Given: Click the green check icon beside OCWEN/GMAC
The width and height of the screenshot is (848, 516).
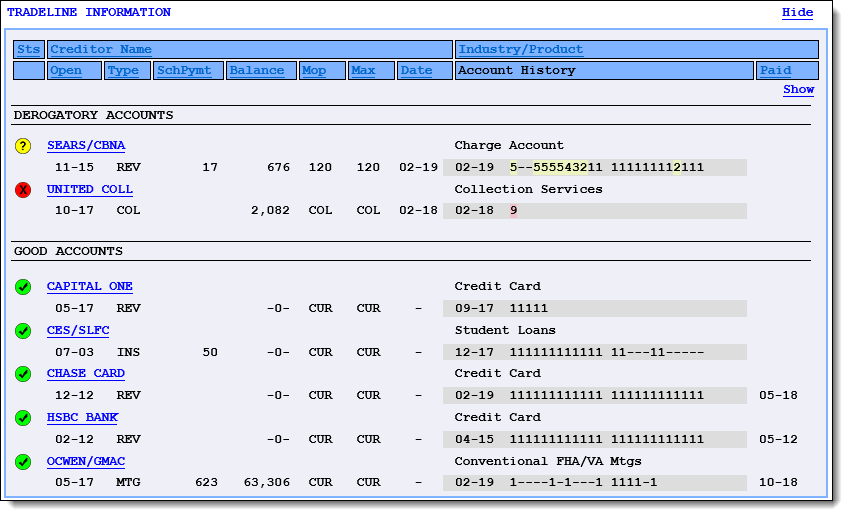Looking at the screenshot, I should tap(23, 461).
